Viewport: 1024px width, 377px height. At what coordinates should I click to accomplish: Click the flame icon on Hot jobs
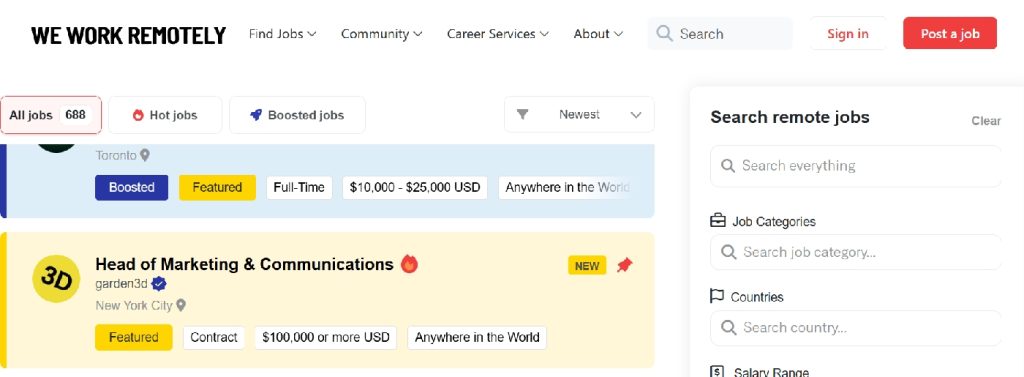(138, 115)
